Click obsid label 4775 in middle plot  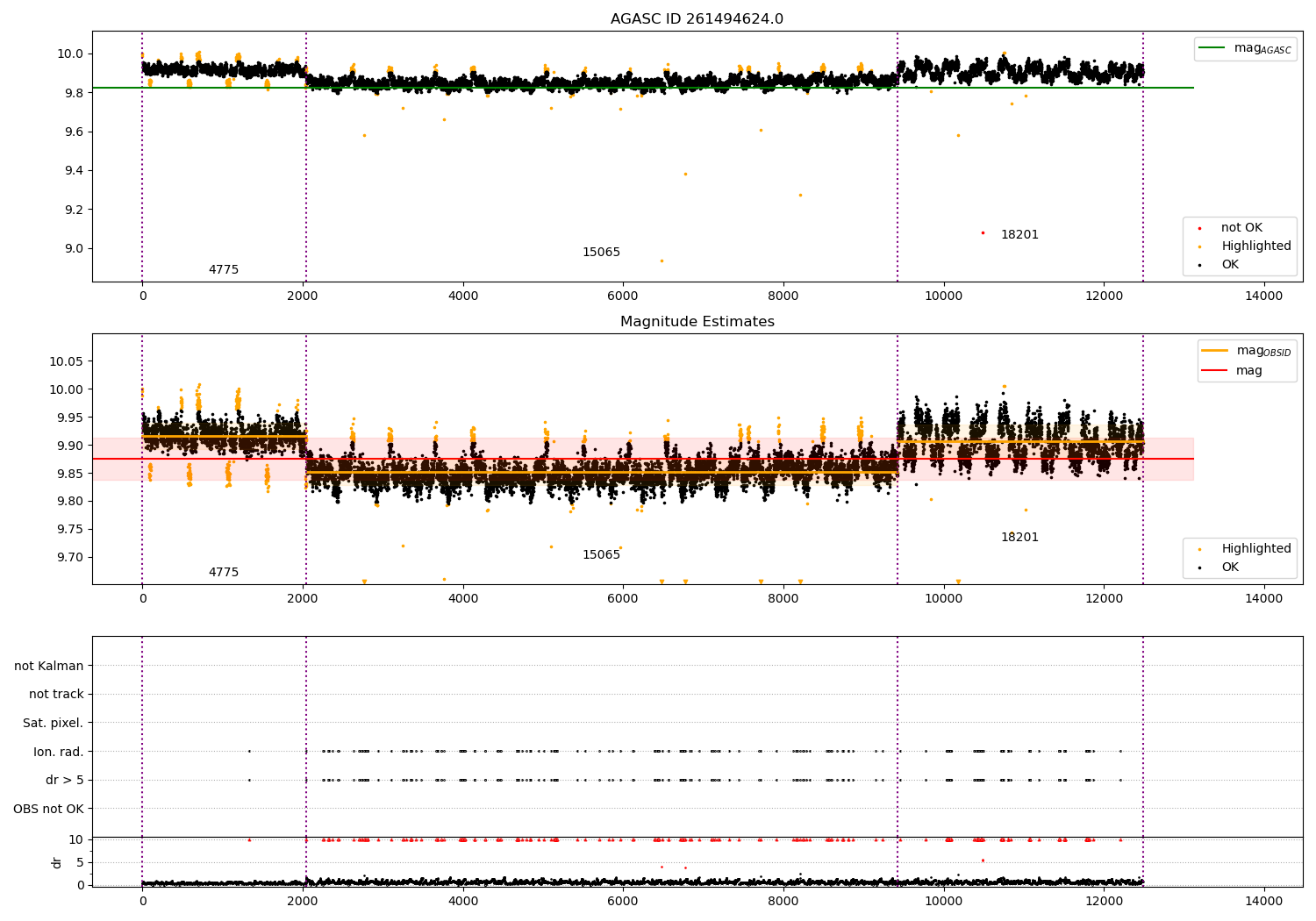224,573
